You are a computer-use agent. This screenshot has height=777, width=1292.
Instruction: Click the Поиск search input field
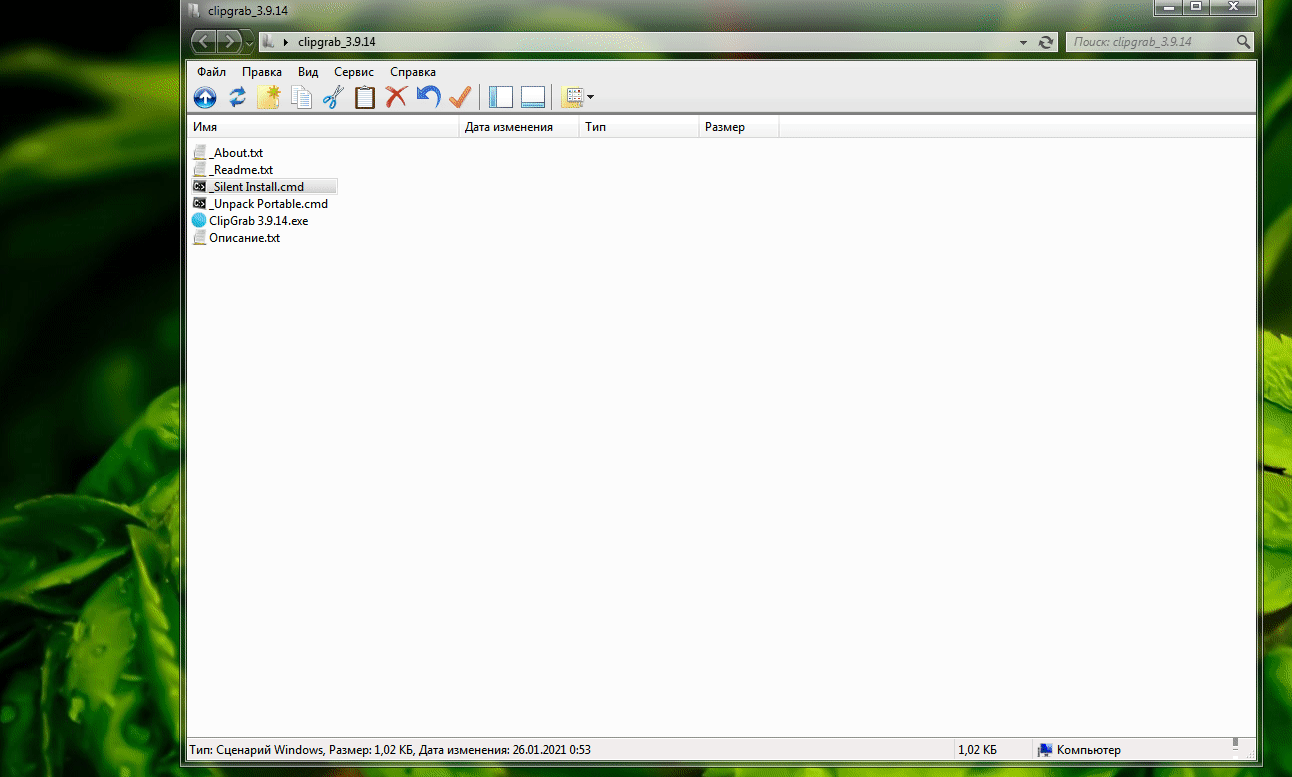[1150, 42]
